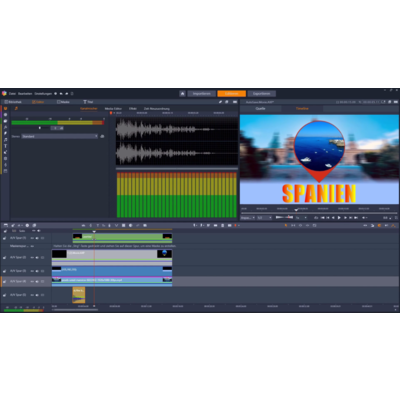Click the trash icon in timeline toolbar
Screen dimensions: 400x400
223,226
